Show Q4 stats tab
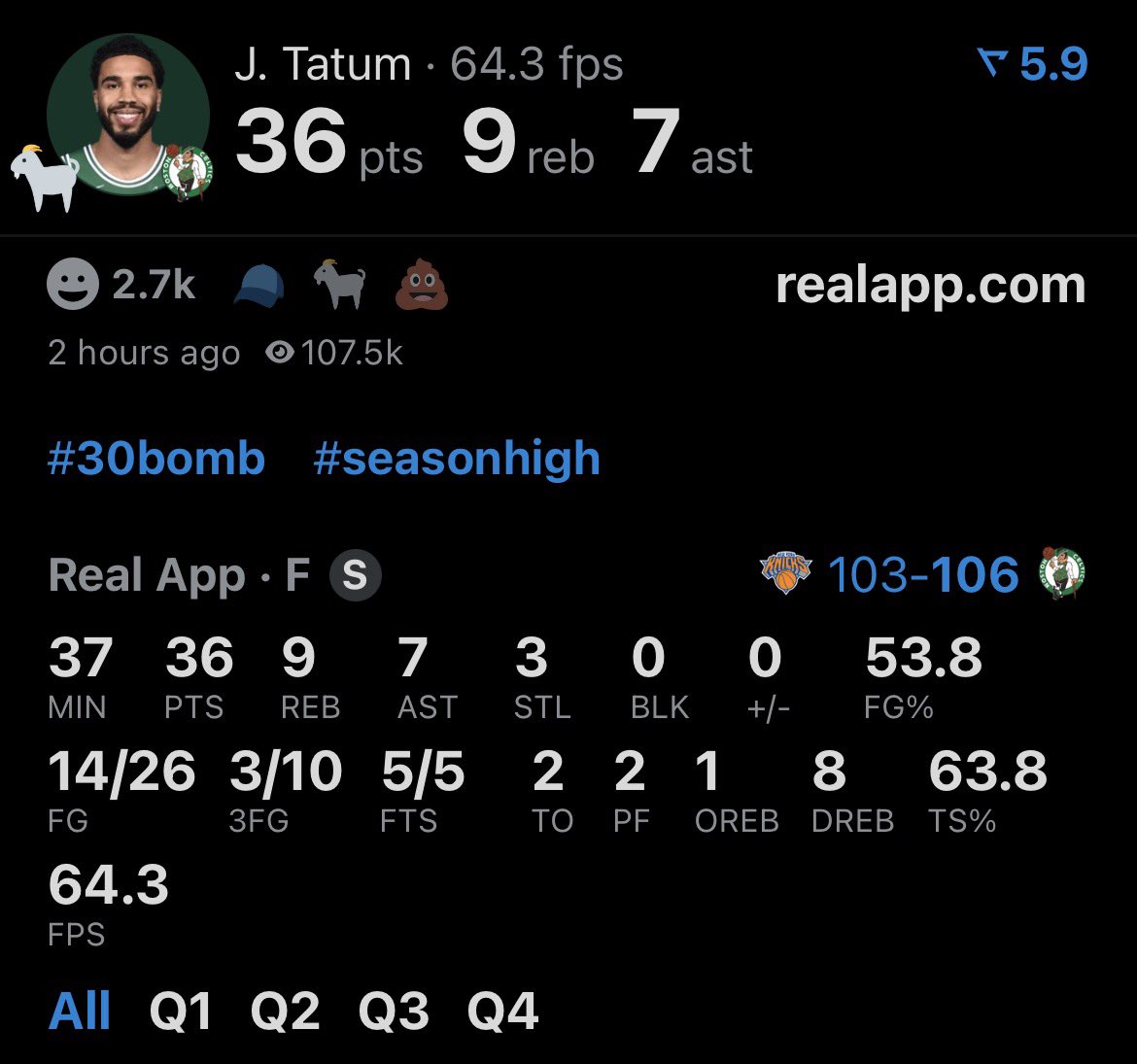This screenshot has width=1137, height=1064. [502, 1012]
